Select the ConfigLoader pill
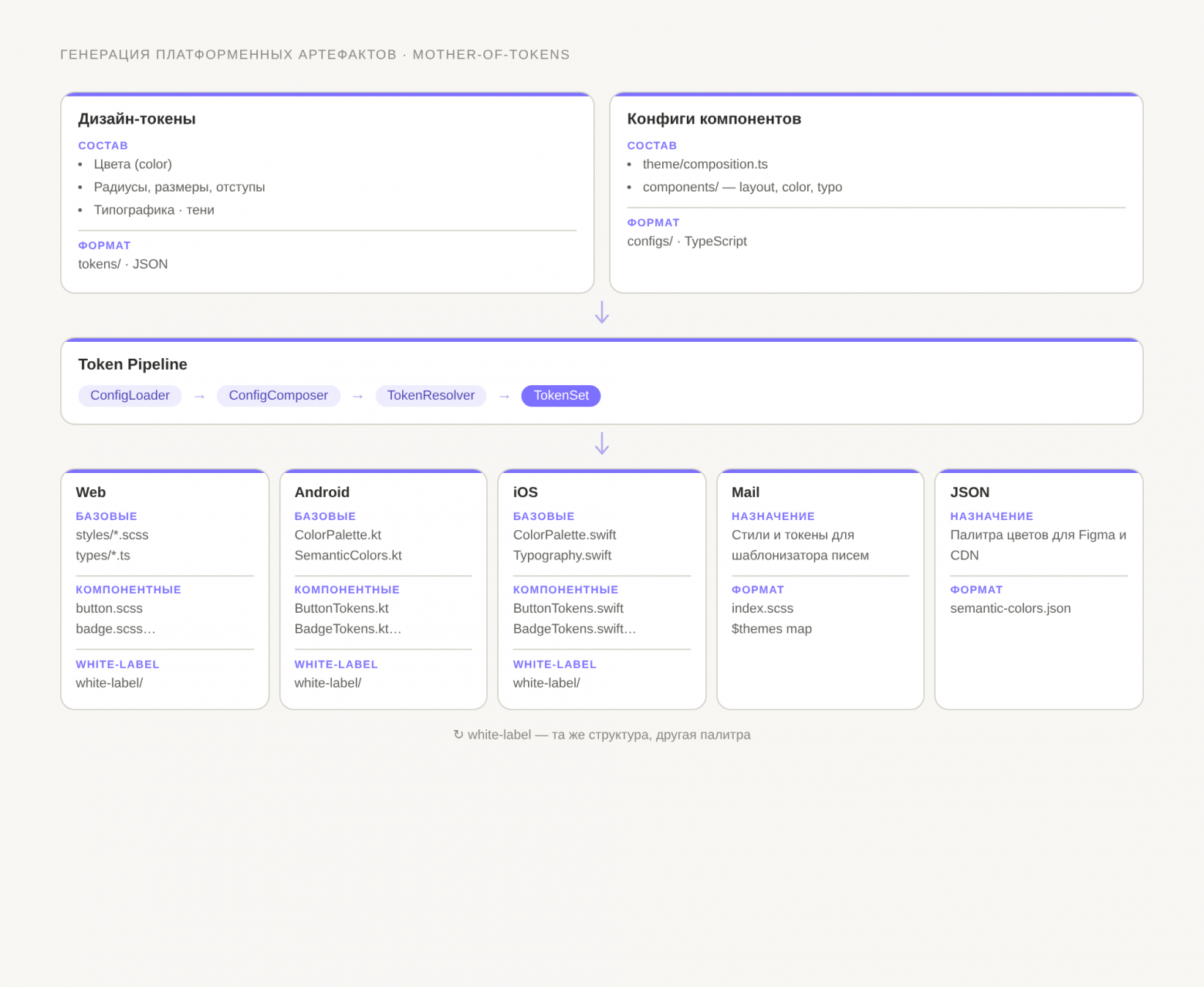The image size is (1204, 987). point(130,396)
